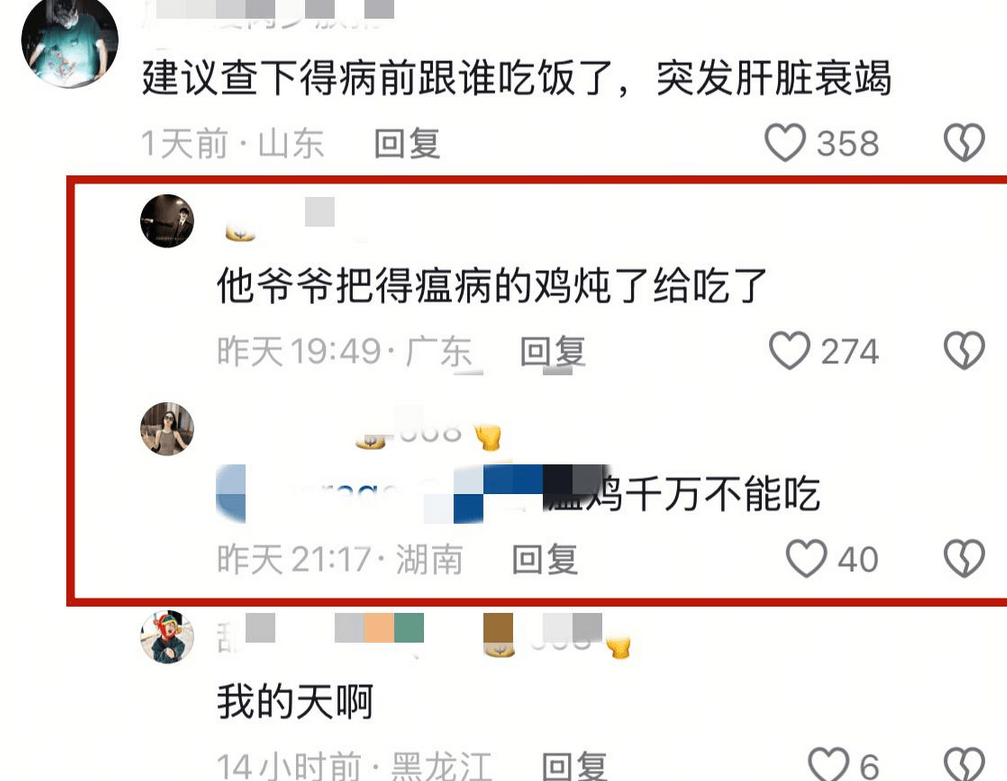Reply to the Shandong comment via 回复
Screen dimensions: 1007x781
coord(407,143)
